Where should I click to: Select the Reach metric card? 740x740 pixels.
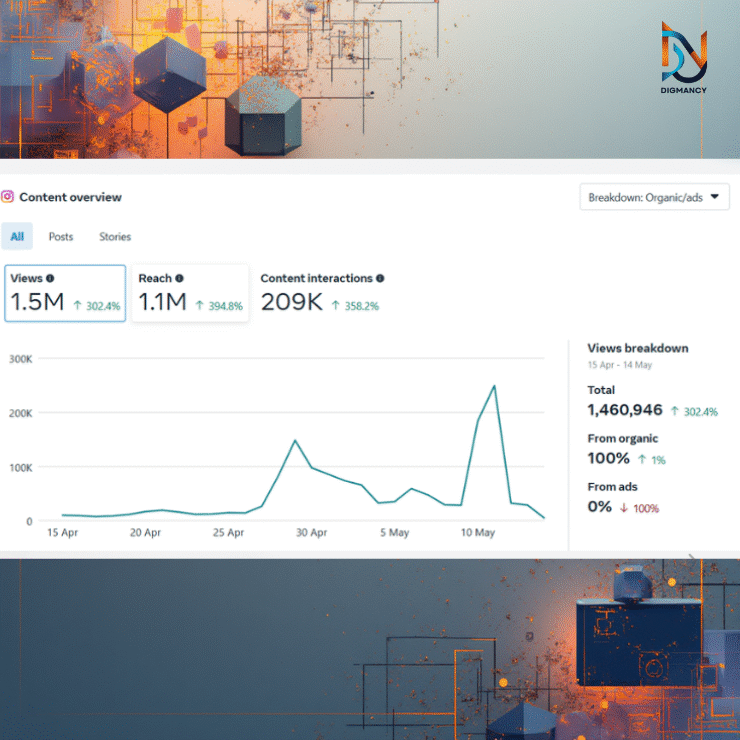[x=190, y=293]
